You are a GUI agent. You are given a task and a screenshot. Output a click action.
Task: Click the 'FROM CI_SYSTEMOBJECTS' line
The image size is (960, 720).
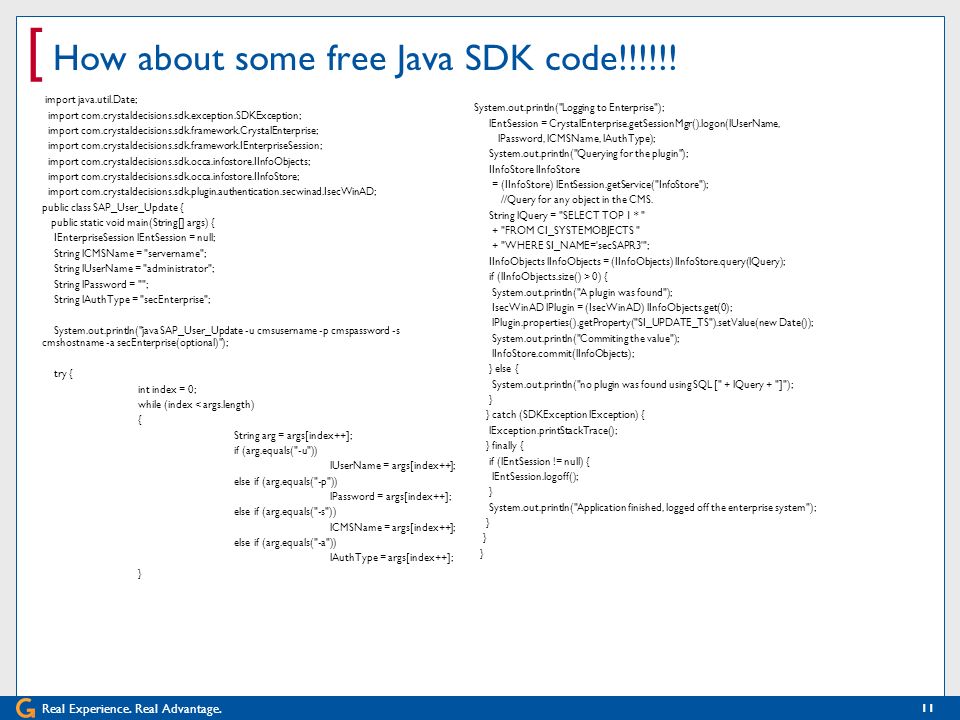pyautogui.click(x=566, y=230)
